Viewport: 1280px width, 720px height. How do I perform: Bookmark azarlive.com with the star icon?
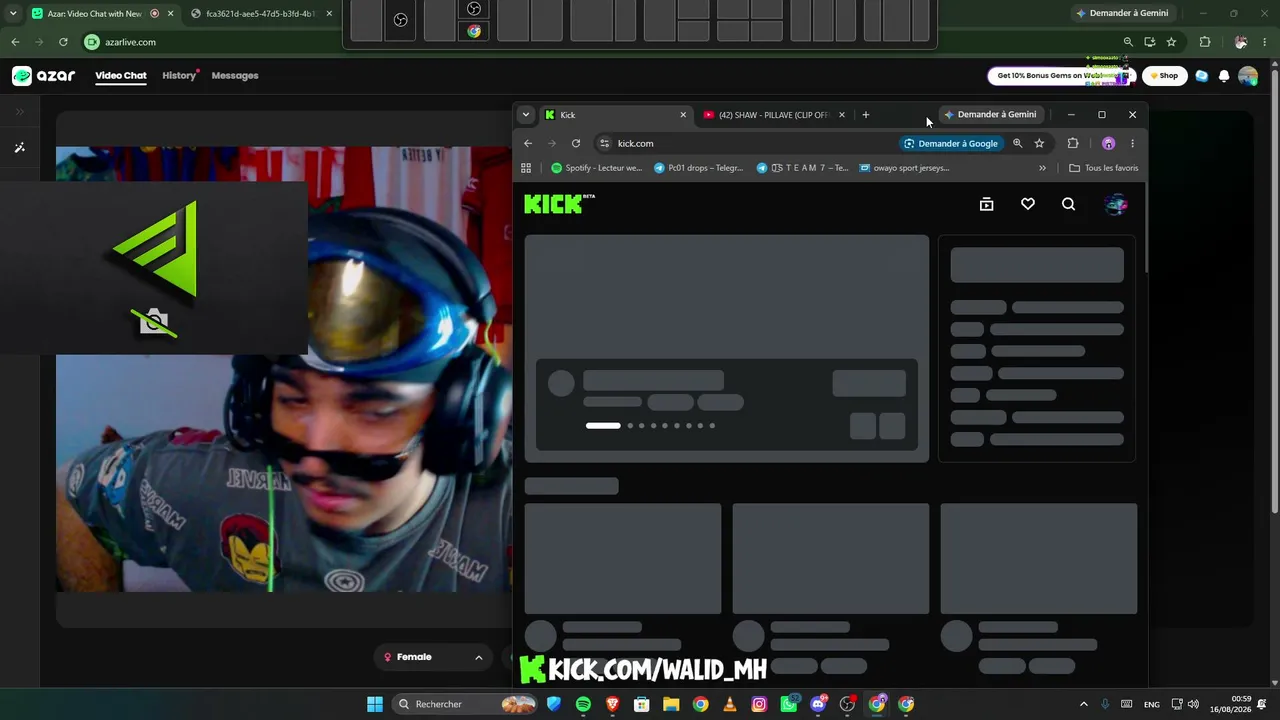point(1171,42)
